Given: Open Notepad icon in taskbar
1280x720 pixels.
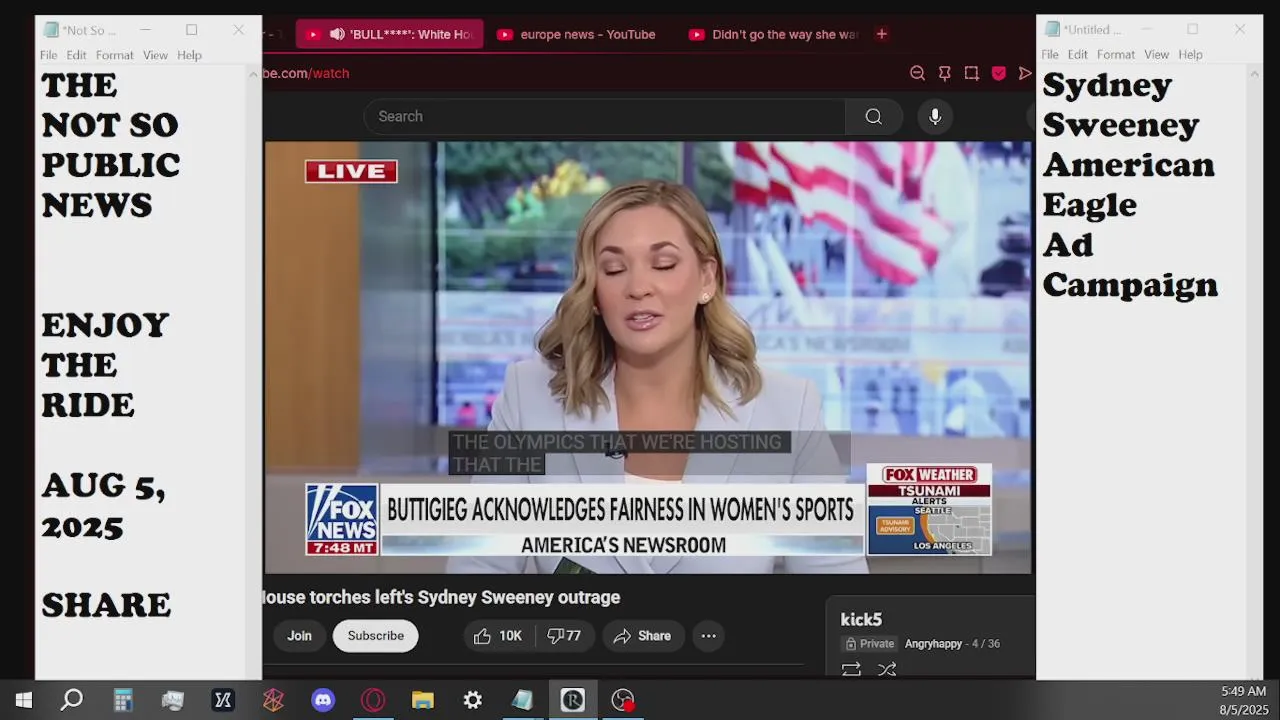Looking at the screenshot, I should (523, 700).
